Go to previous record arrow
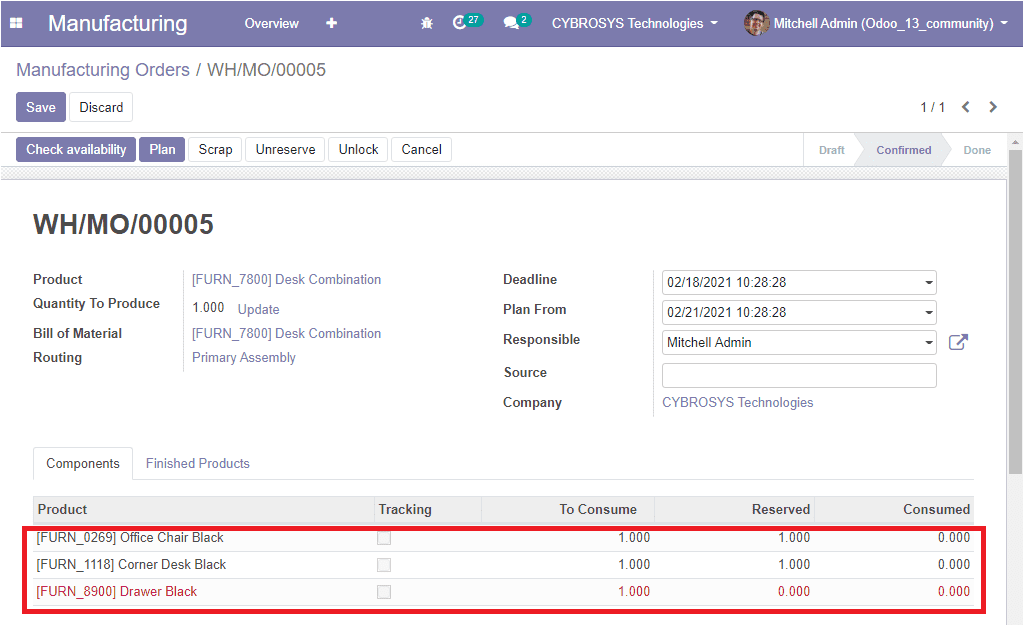Image resolution: width=1024 pixels, height=626 pixels. coord(965,107)
